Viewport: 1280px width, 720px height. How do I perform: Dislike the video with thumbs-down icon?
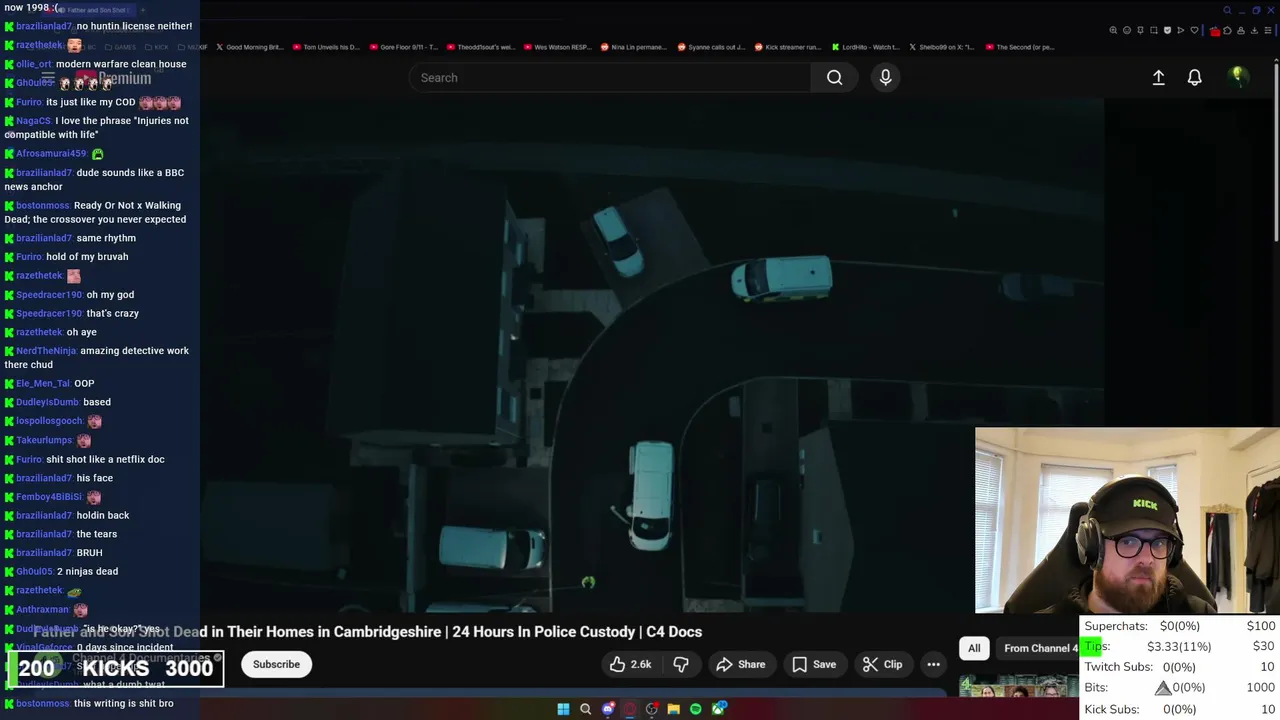point(681,664)
